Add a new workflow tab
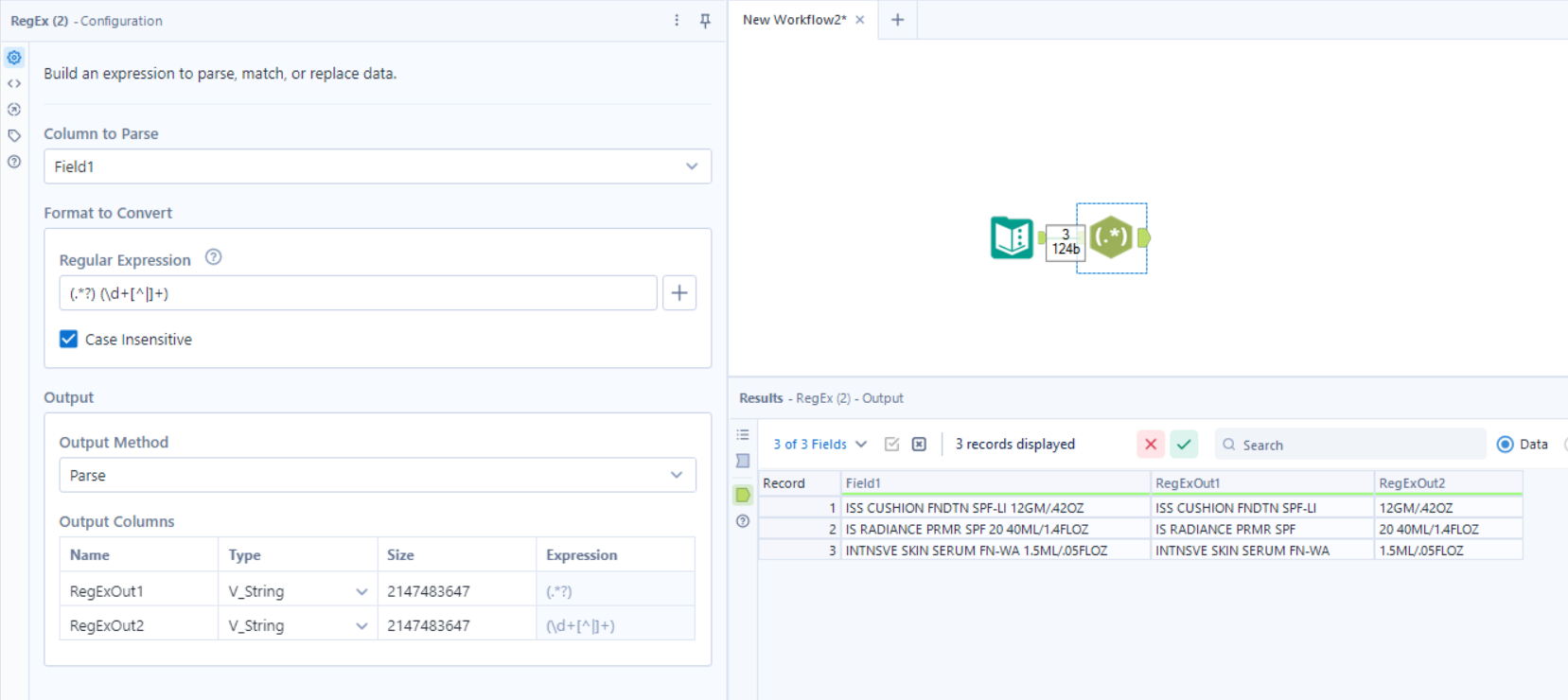The image size is (1568, 700). tap(898, 20)
